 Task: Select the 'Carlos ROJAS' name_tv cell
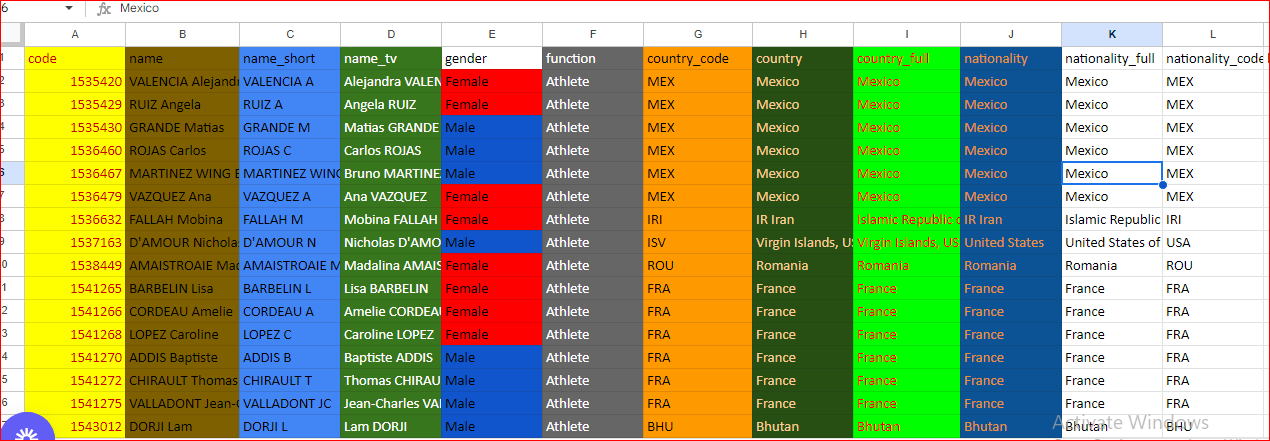(x=391, y=150)
